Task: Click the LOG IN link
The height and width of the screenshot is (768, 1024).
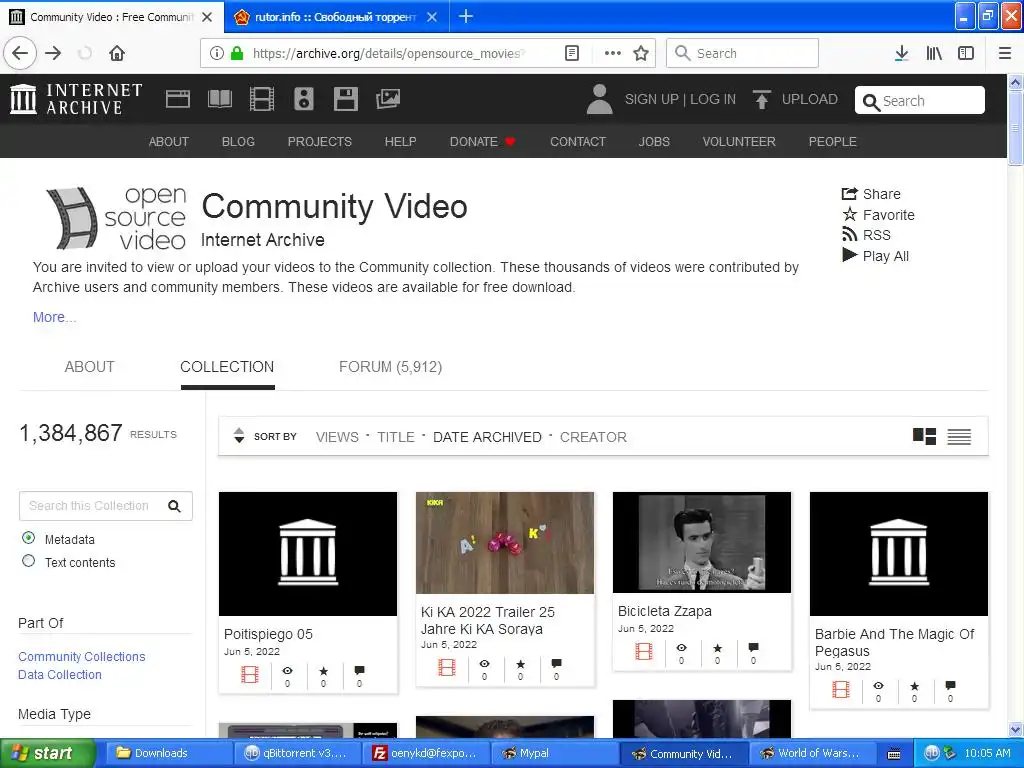Action: pos(713,99)
